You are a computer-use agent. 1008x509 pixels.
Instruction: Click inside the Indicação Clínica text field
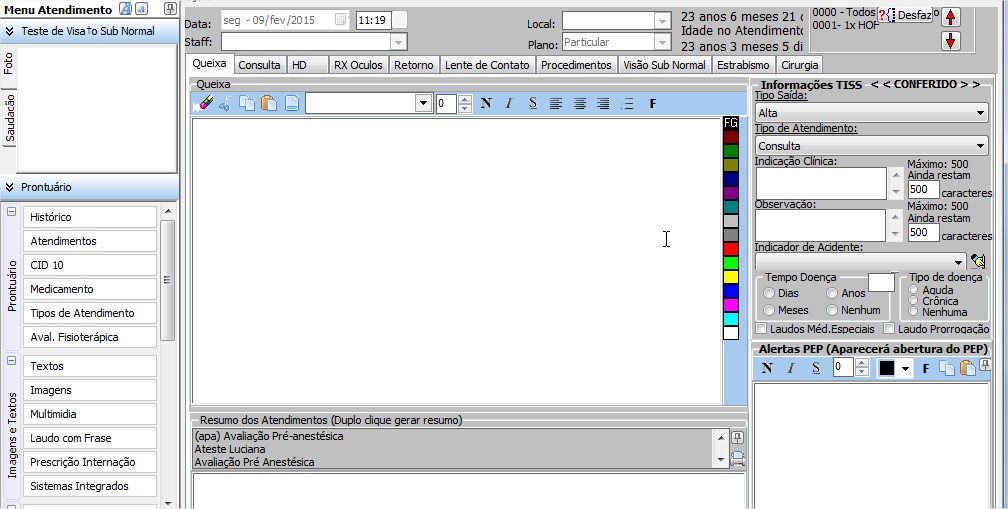(820, 183)
